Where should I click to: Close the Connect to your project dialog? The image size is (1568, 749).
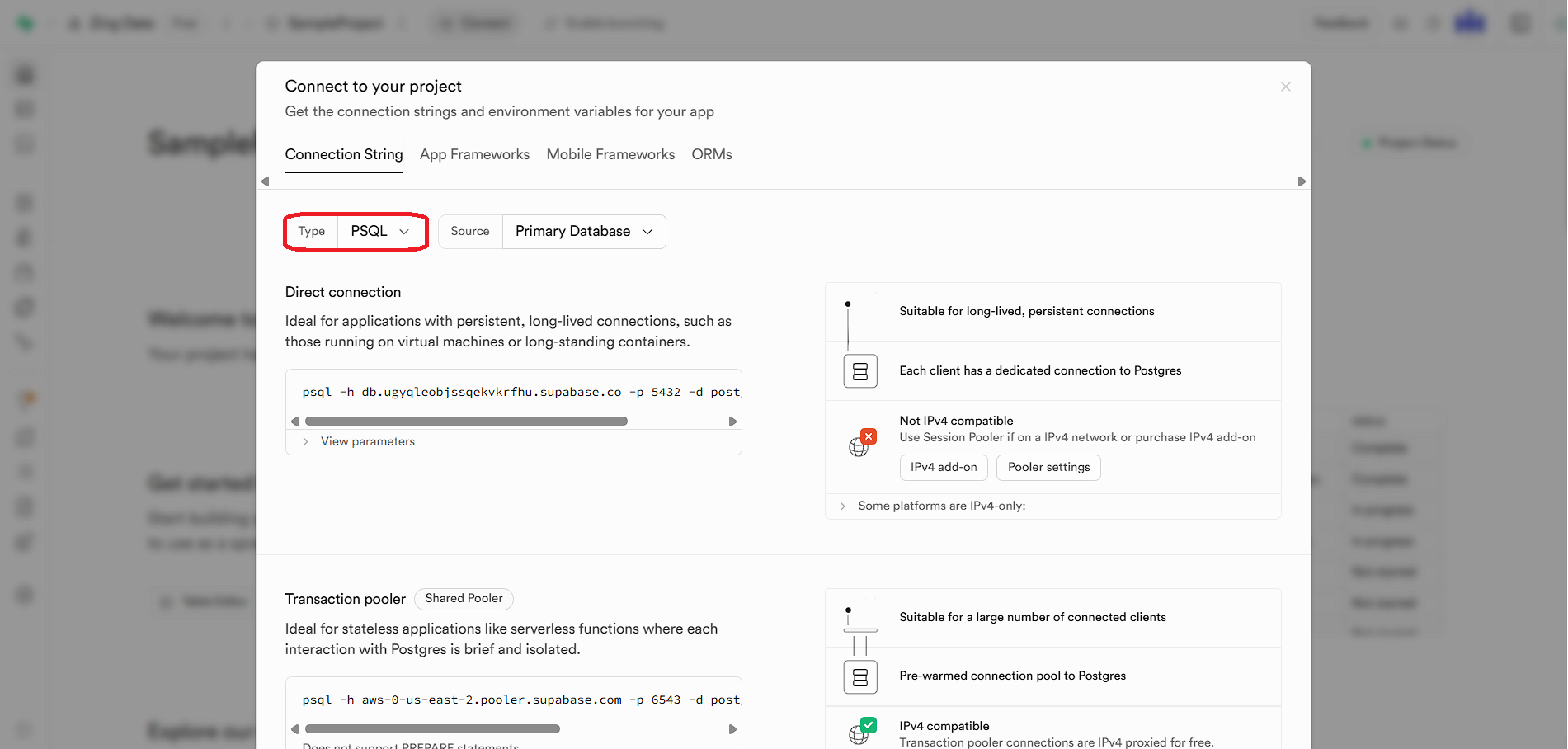coord(1285,87)
